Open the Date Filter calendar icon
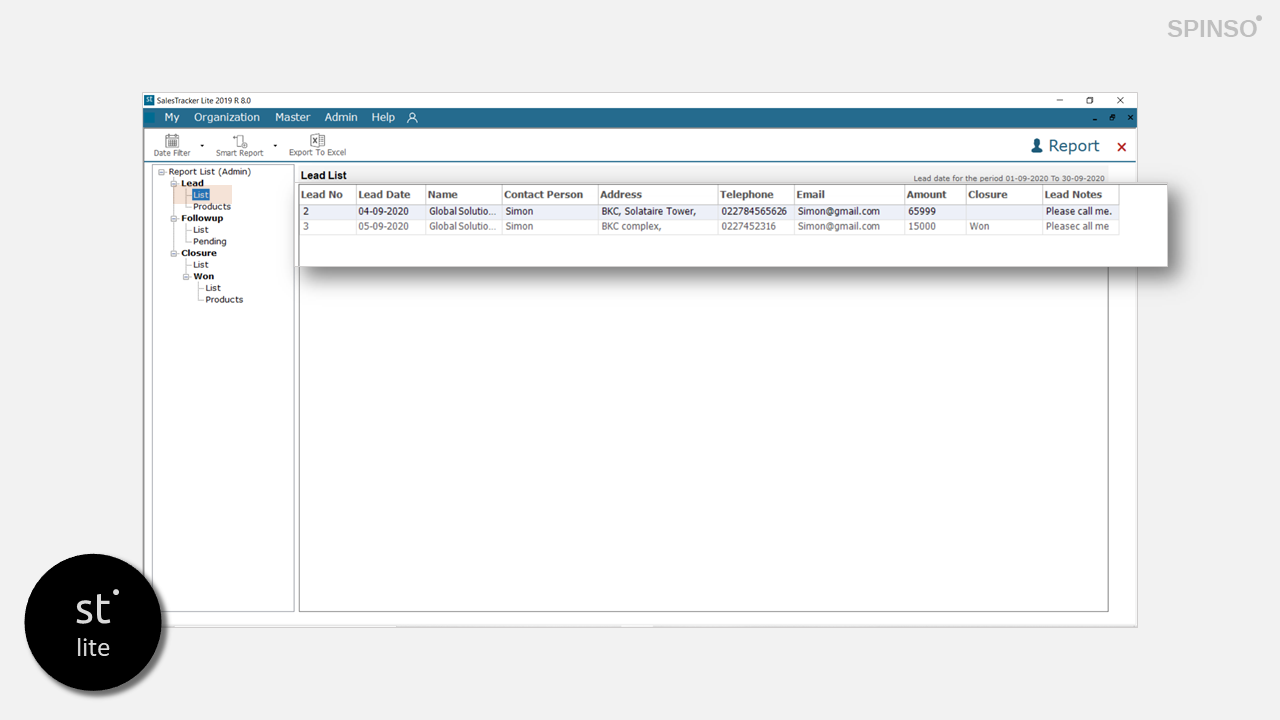 coord(172,142)
